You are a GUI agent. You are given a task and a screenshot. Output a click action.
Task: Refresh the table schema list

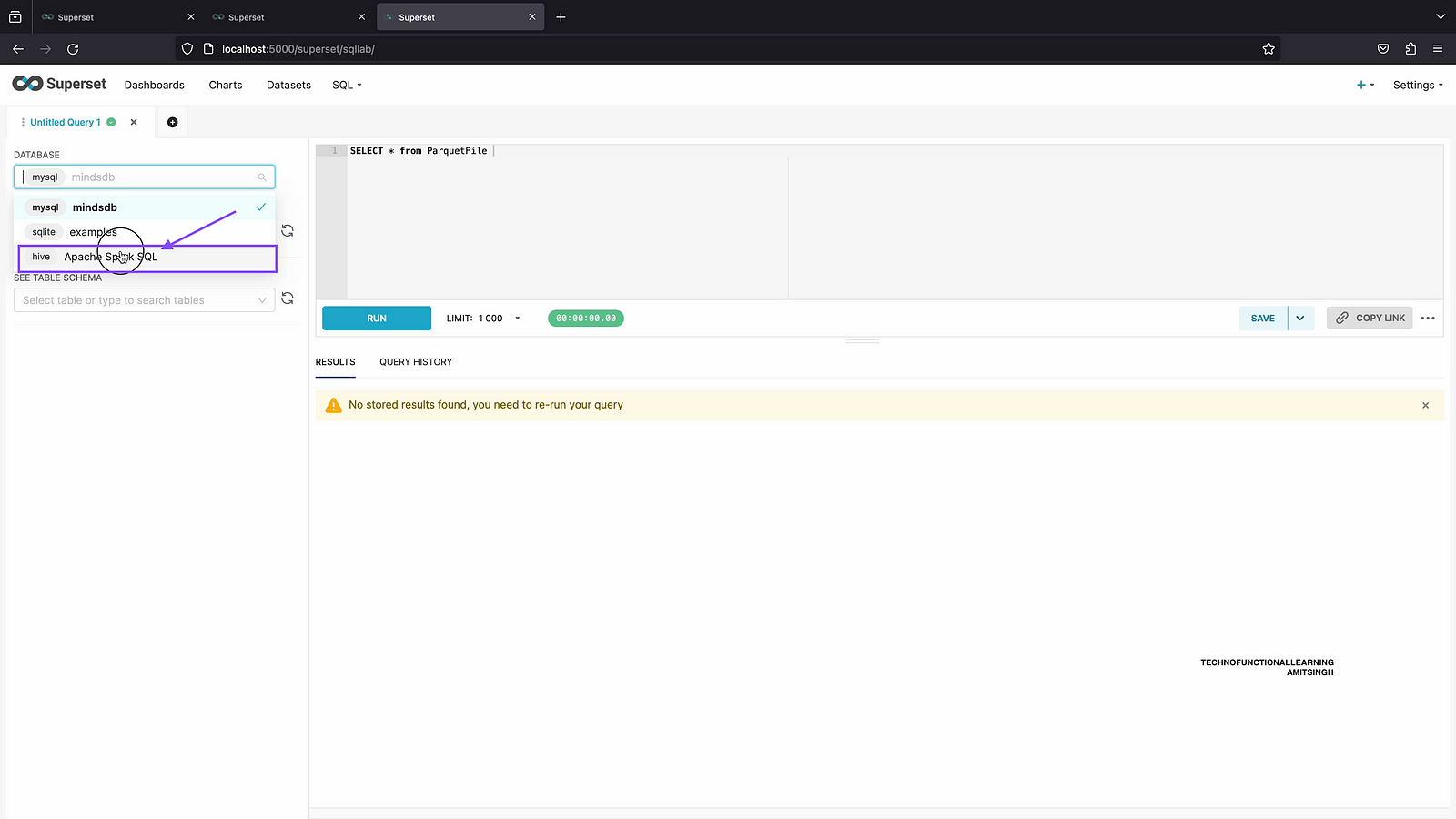[288, 298]
